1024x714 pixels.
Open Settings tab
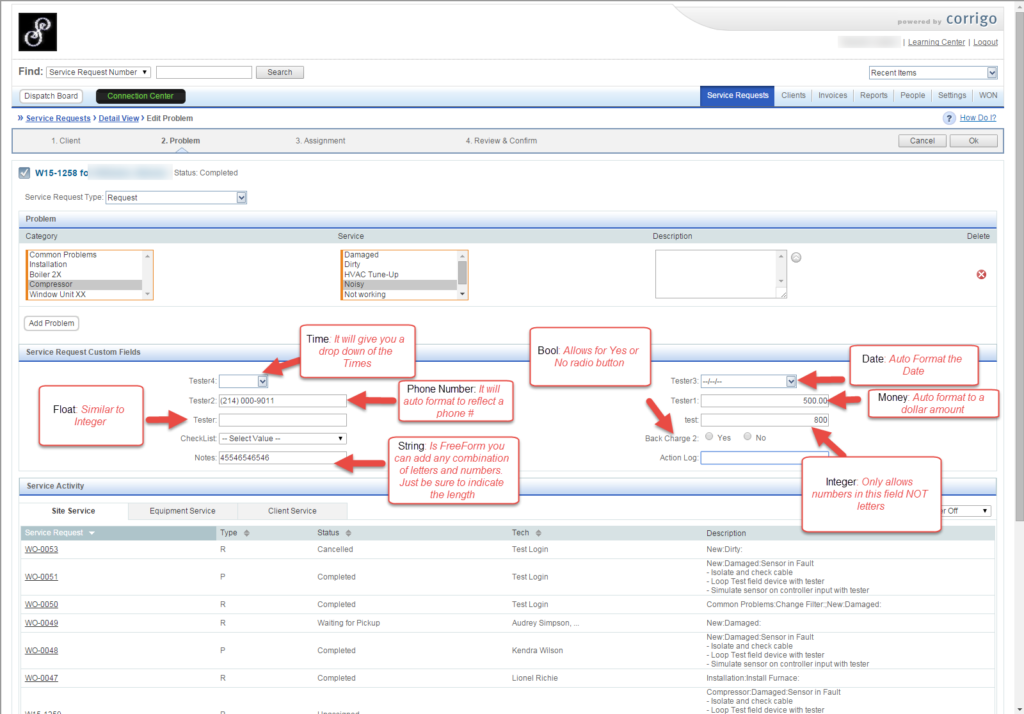[952, 95]
